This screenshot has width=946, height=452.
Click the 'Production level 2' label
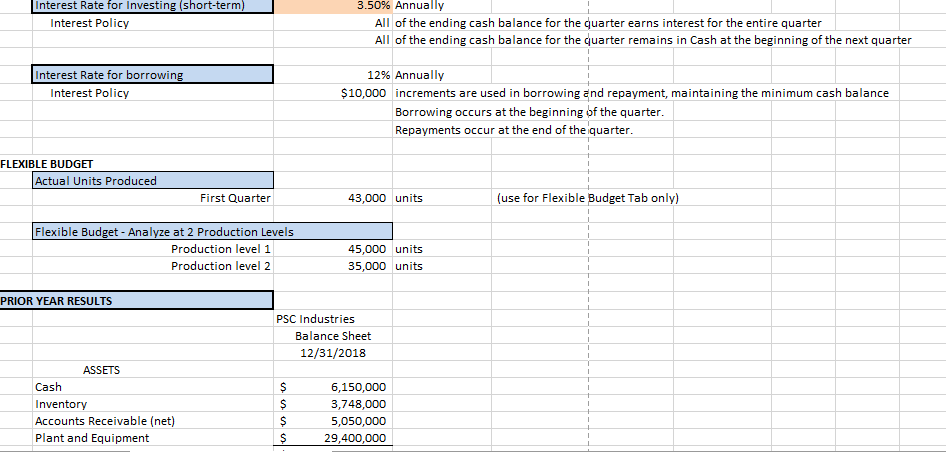click(221, 266)
